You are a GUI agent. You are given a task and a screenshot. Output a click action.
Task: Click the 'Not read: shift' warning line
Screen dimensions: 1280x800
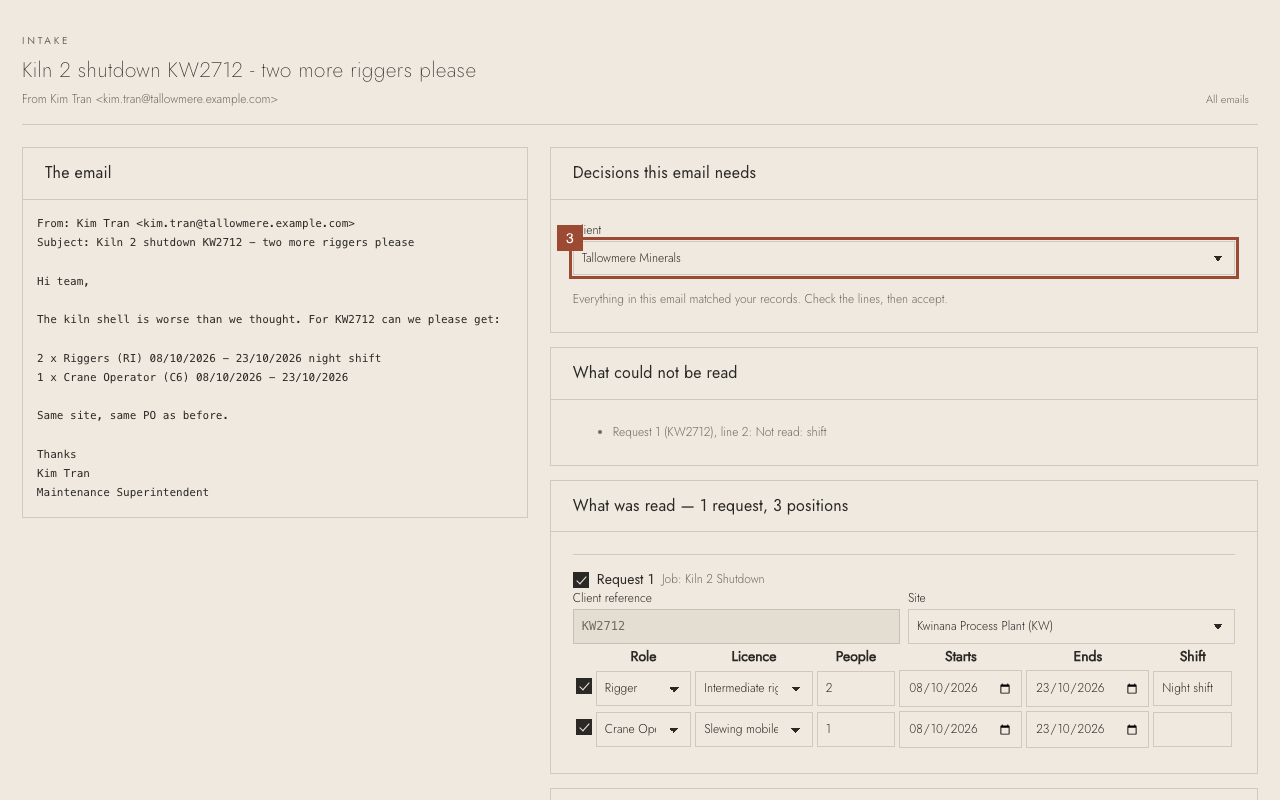point(720,432)
